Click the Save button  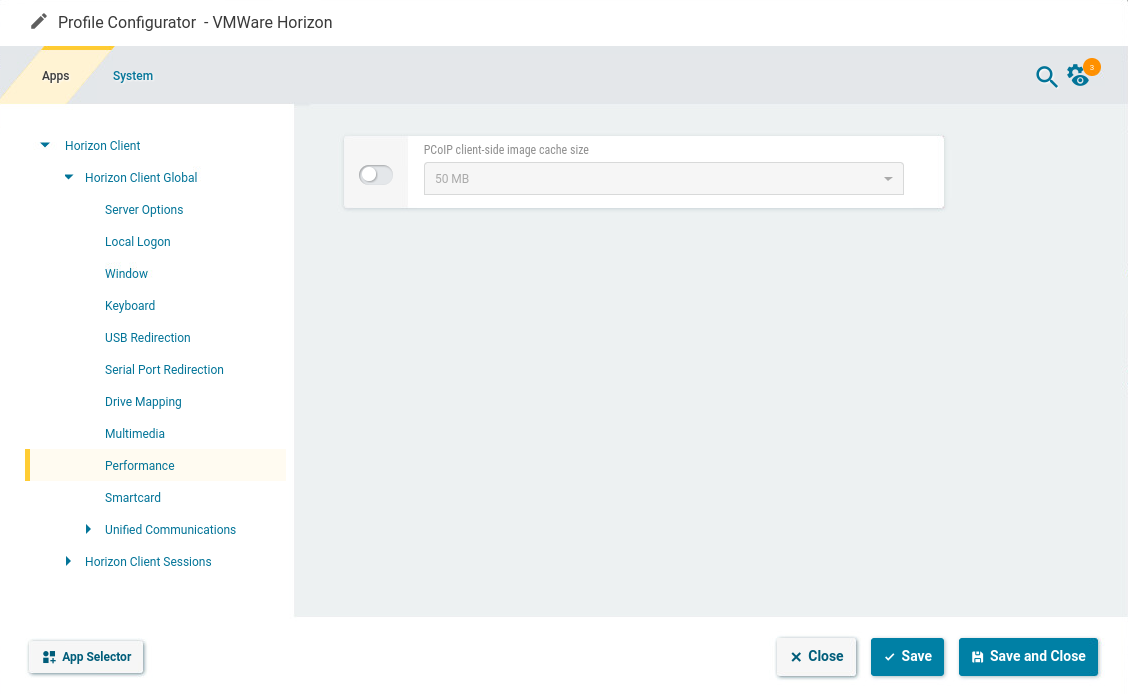[907, 657]
